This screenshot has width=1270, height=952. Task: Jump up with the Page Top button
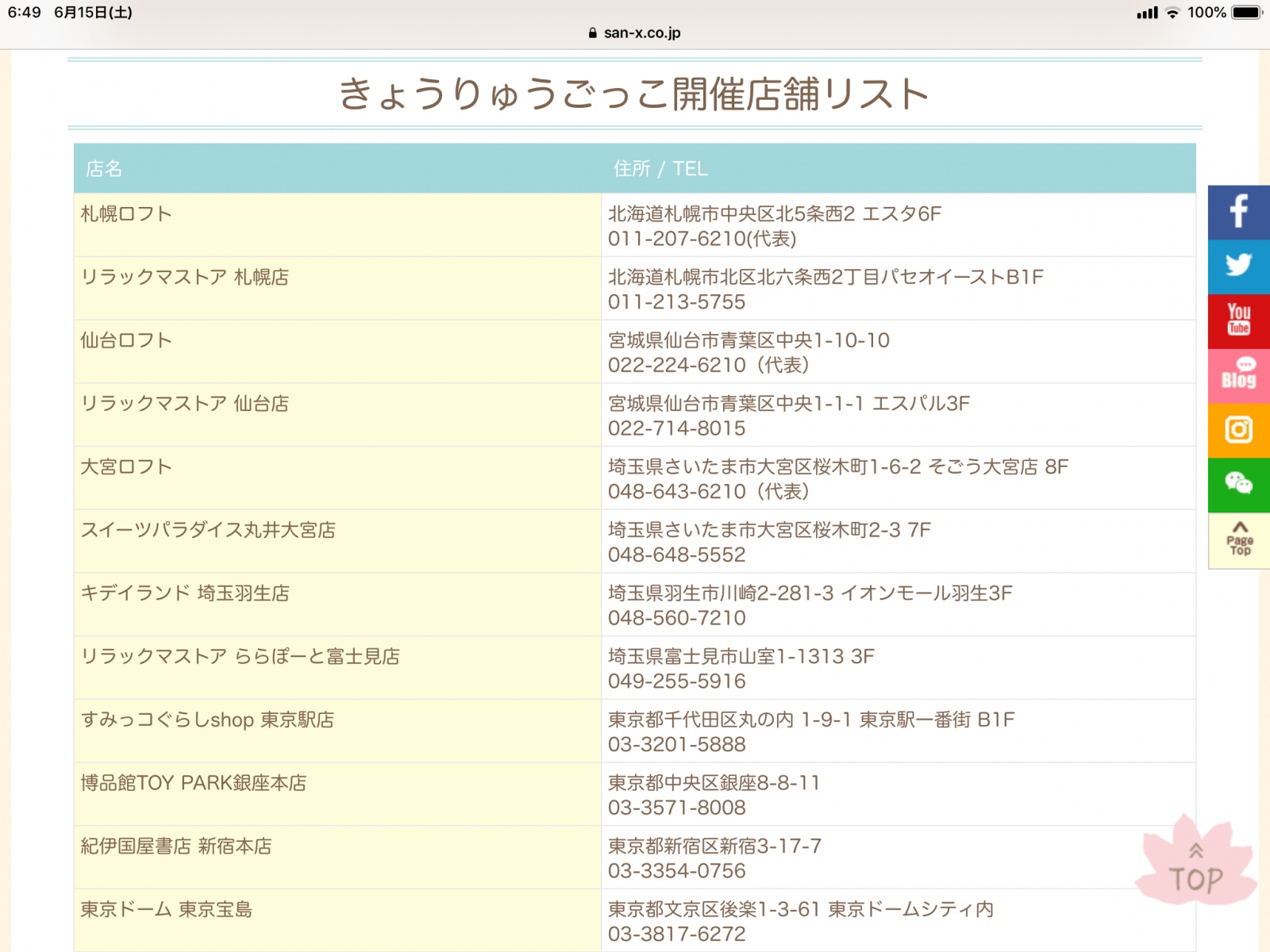click(1238, 540)
